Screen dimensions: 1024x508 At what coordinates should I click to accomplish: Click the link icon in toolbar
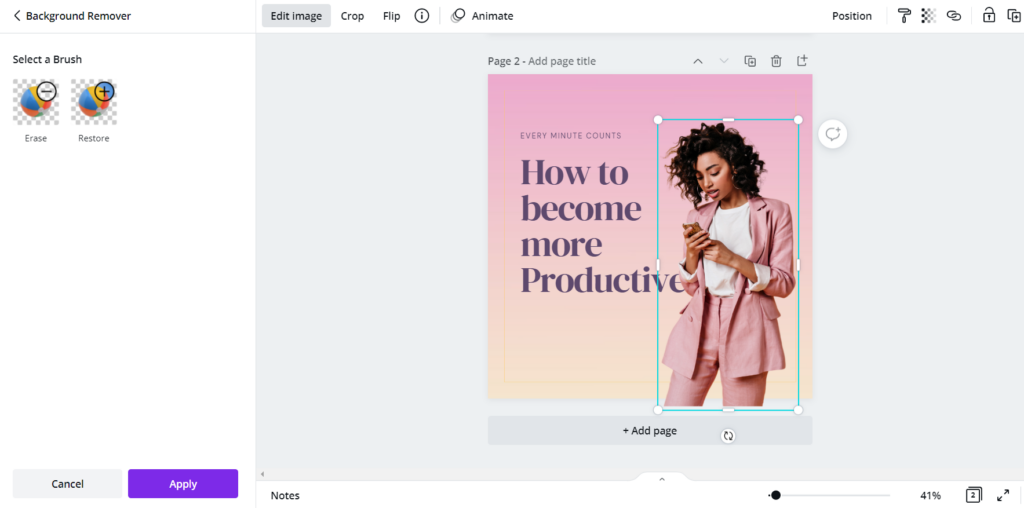click(954, 16)
